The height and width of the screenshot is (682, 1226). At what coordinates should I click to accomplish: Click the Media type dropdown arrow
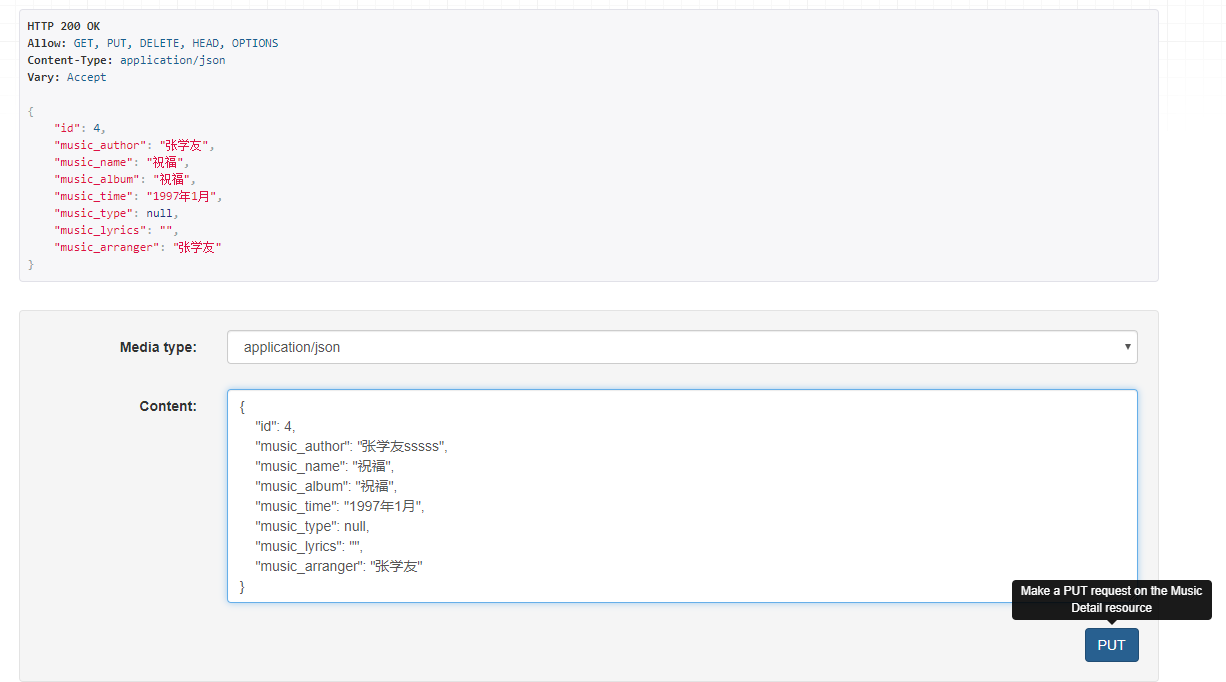point(1128,347)
